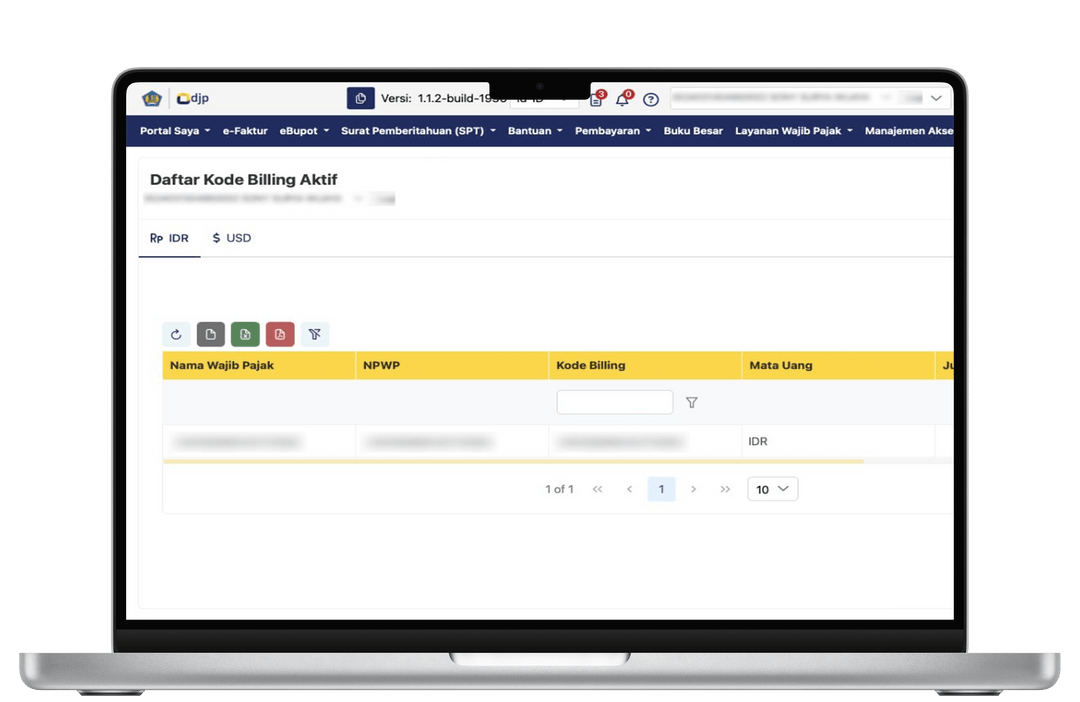Export the table with the red PDF icon

[x=280, y=334]
